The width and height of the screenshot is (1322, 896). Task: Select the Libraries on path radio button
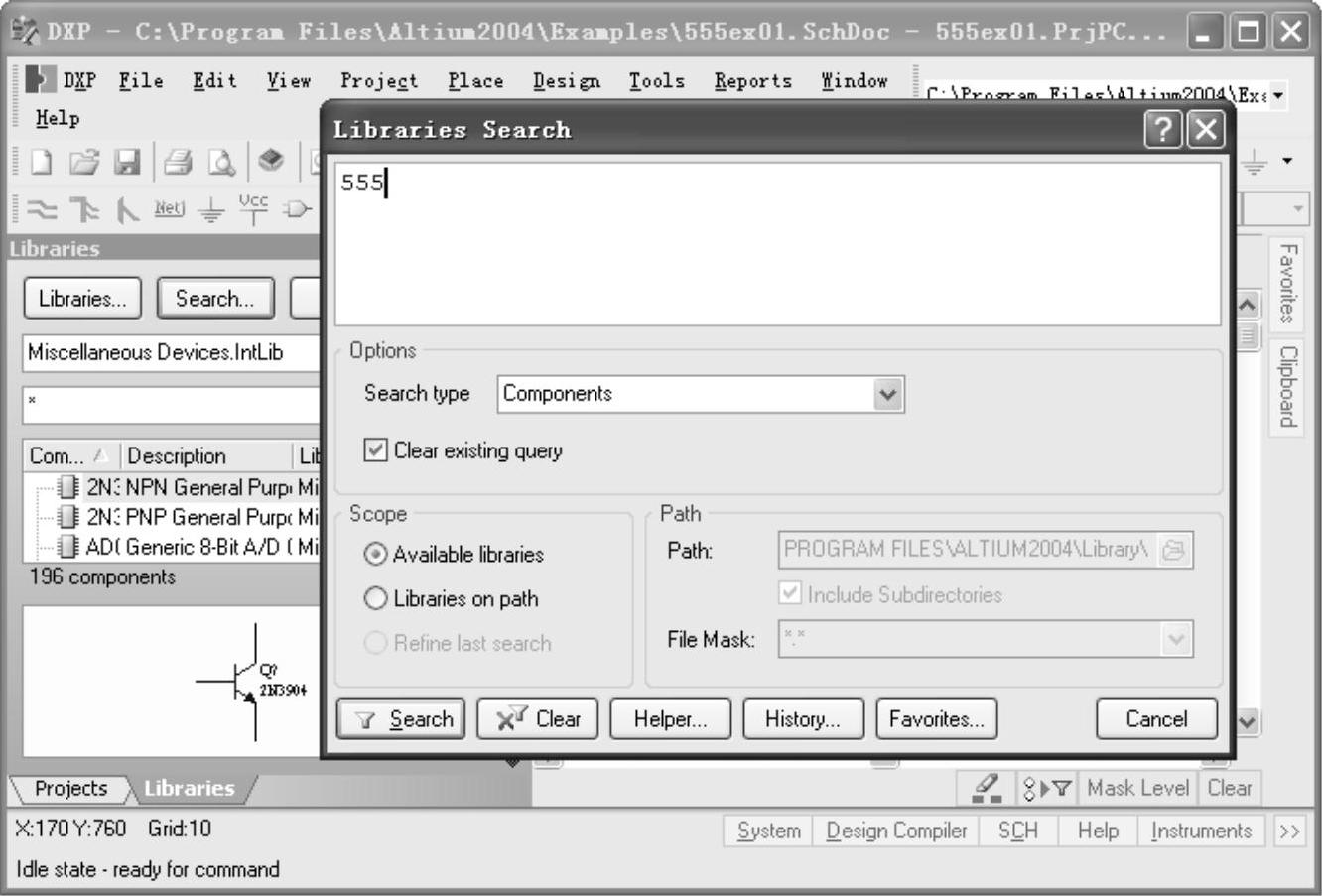tap(376, 599)
